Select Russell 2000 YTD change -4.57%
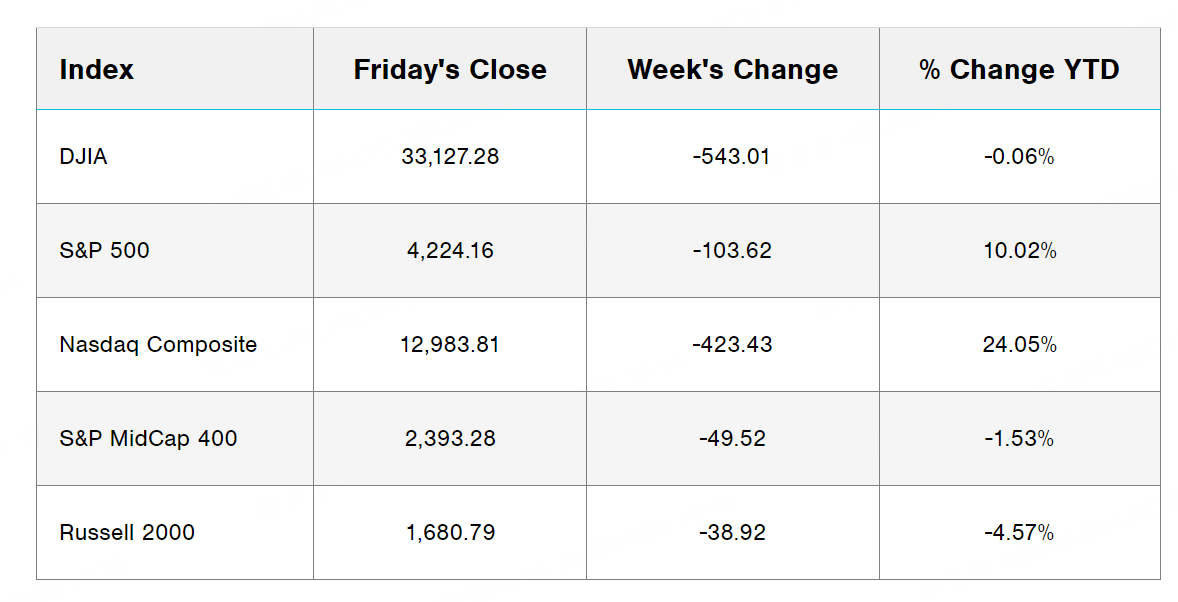Screen dimensions: 1178x602 tap(1019, 533)
